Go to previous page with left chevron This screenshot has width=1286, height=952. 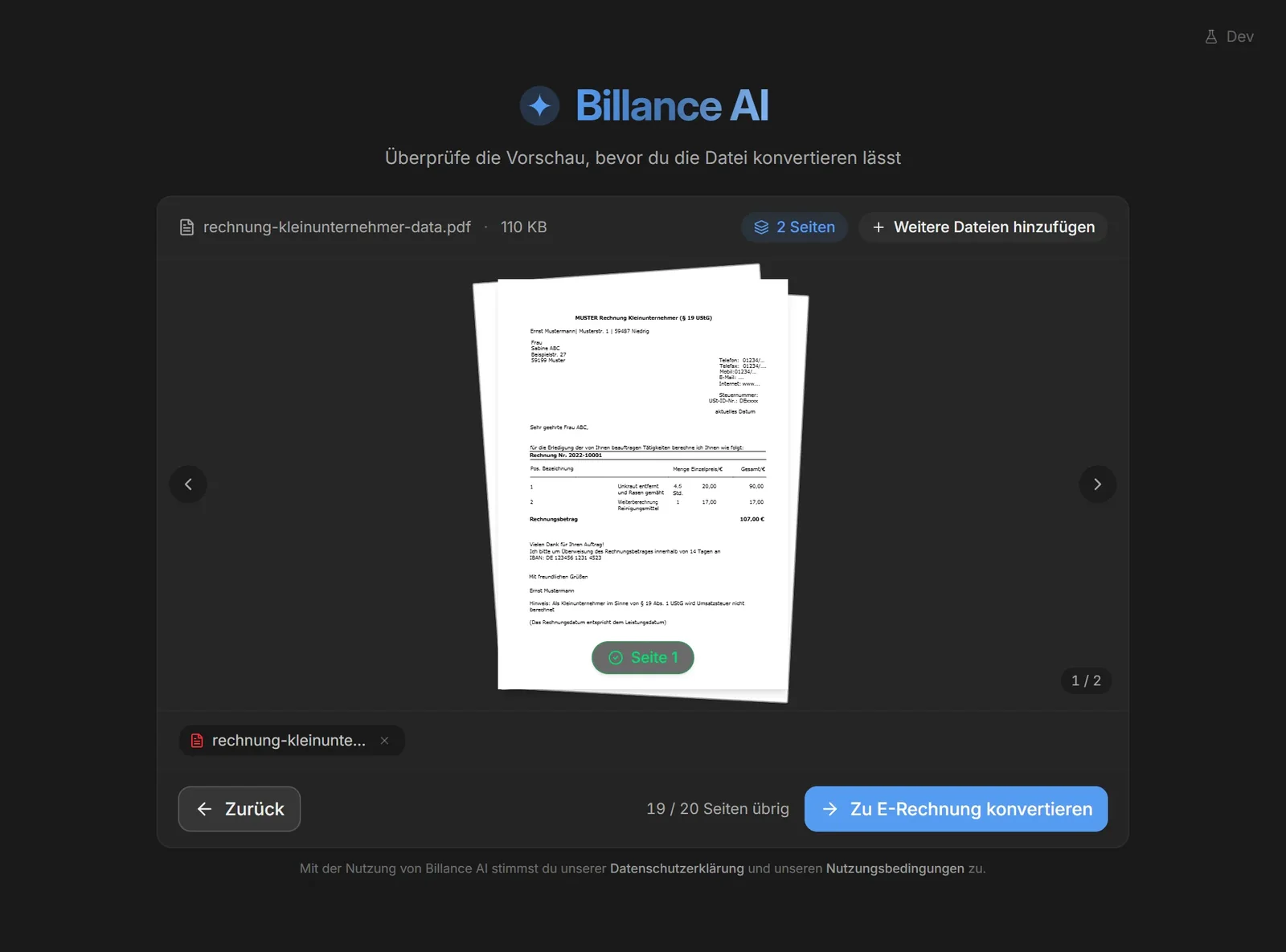click(x=188, y=484)
